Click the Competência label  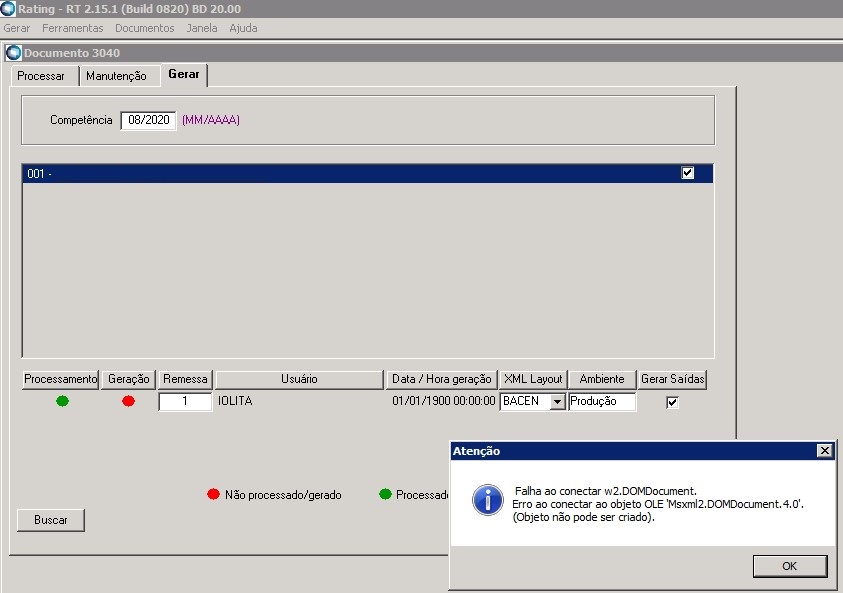click(81, 120)
